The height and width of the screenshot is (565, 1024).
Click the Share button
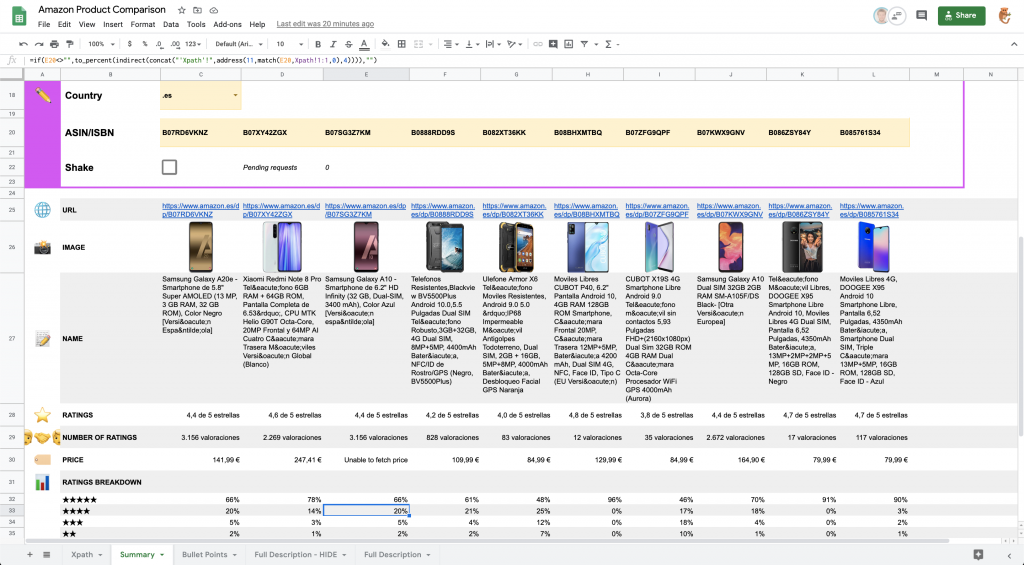[x=961, y=15]
